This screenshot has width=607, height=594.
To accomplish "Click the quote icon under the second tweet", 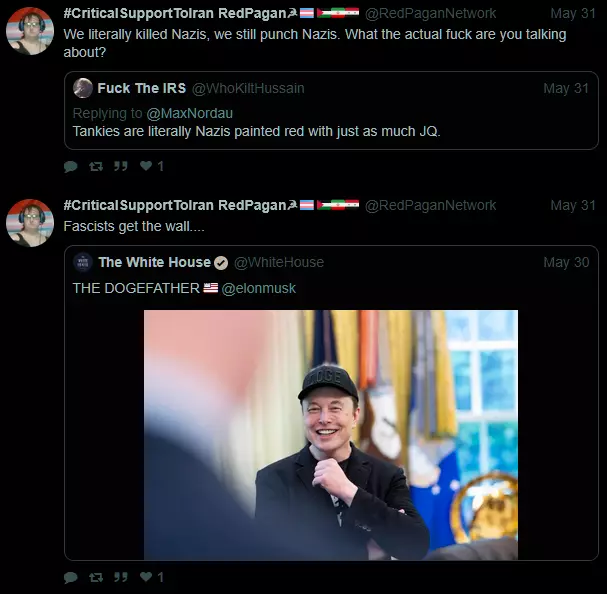I will [x=121, y=577].
